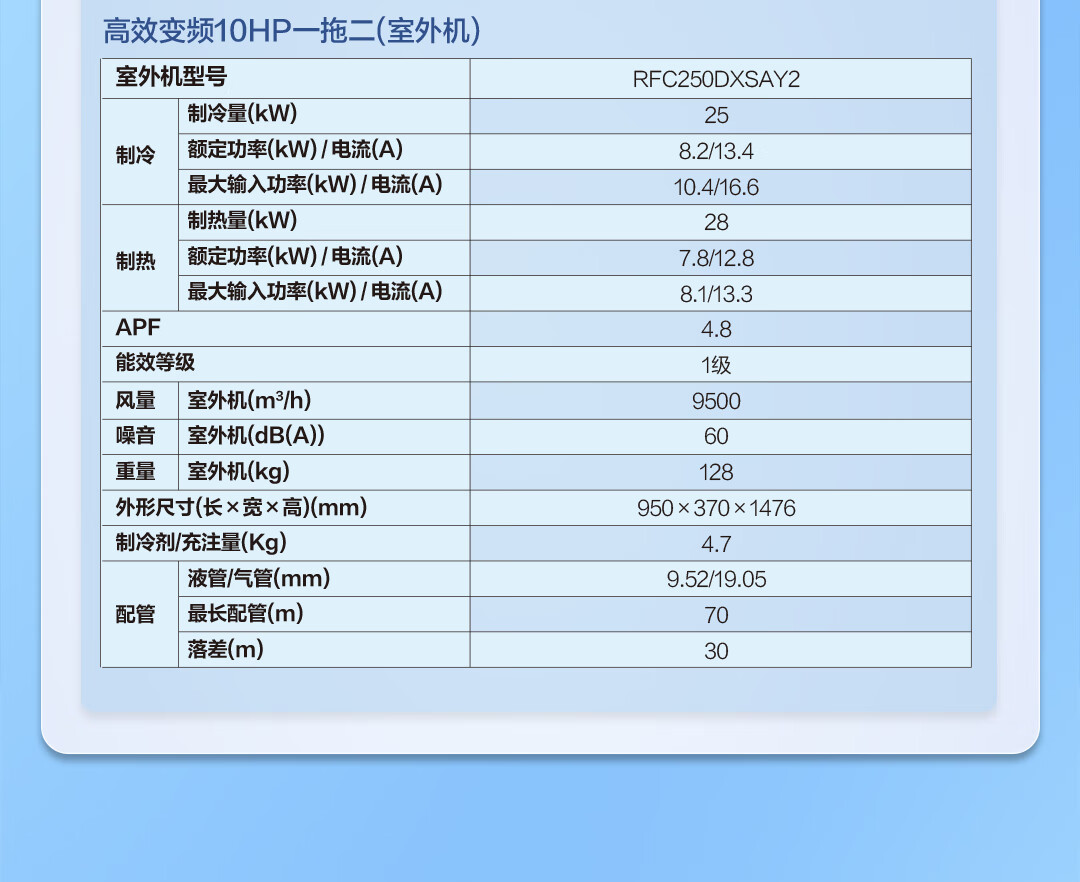This screenshot has width=1080, height=882.
Task: Select the outdoor unit weight 128
Action: tap(716, 472)
